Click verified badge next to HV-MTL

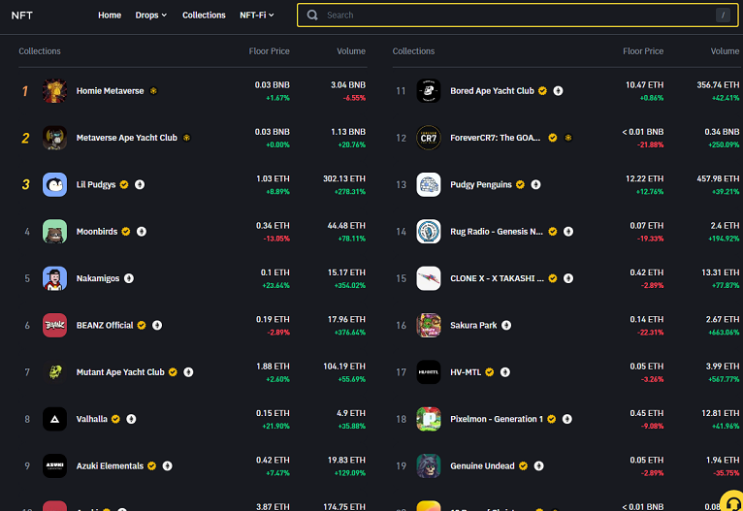pyautogui.click(x=489, y=372)
